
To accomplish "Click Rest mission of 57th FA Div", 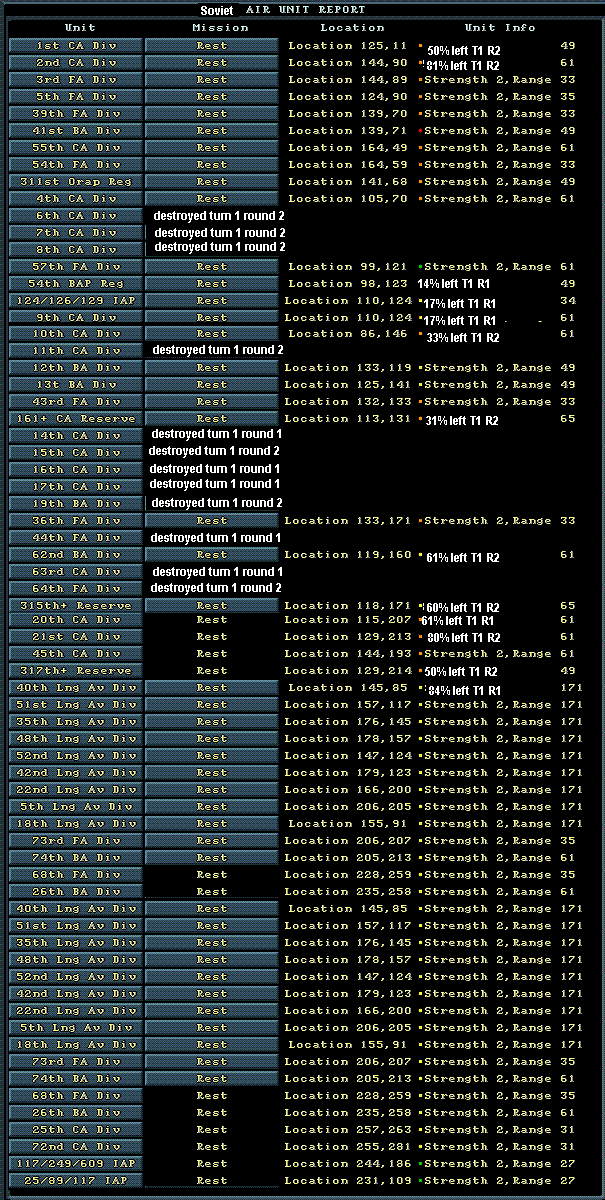I will [212, 267].
